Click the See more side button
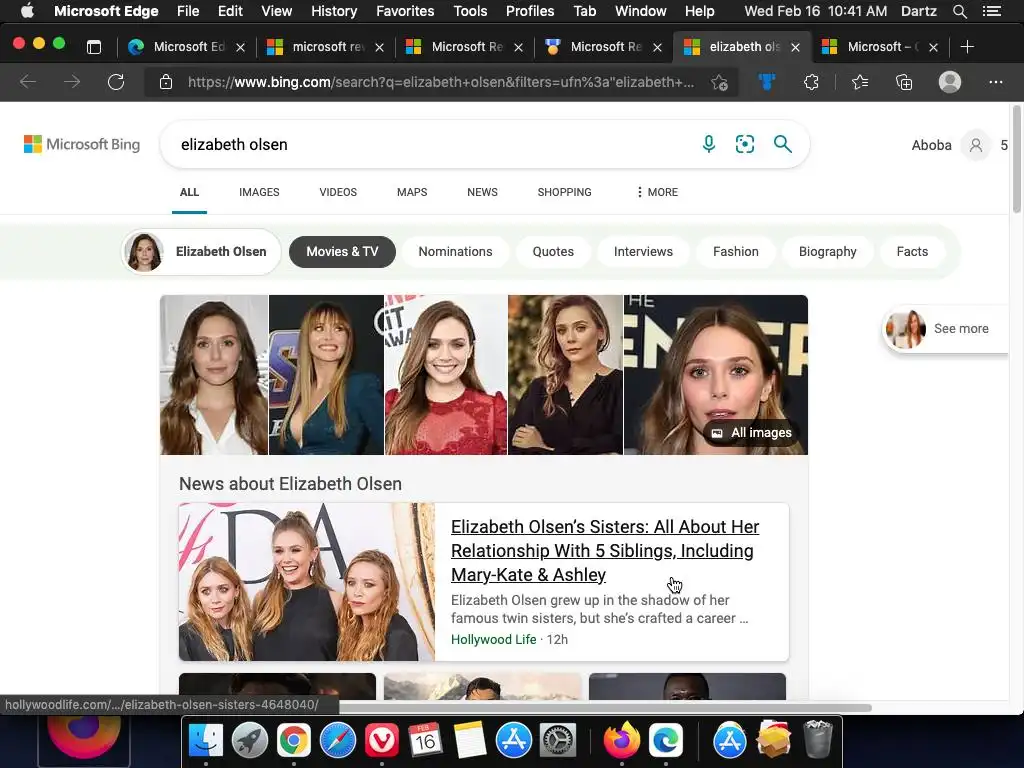The width and height of the screenshot is (1024, 768). pyautogui.click(x=945, y=328)
